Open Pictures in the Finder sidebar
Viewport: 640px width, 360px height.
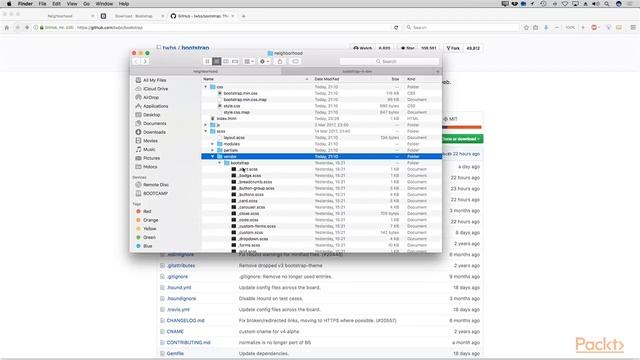151,158
